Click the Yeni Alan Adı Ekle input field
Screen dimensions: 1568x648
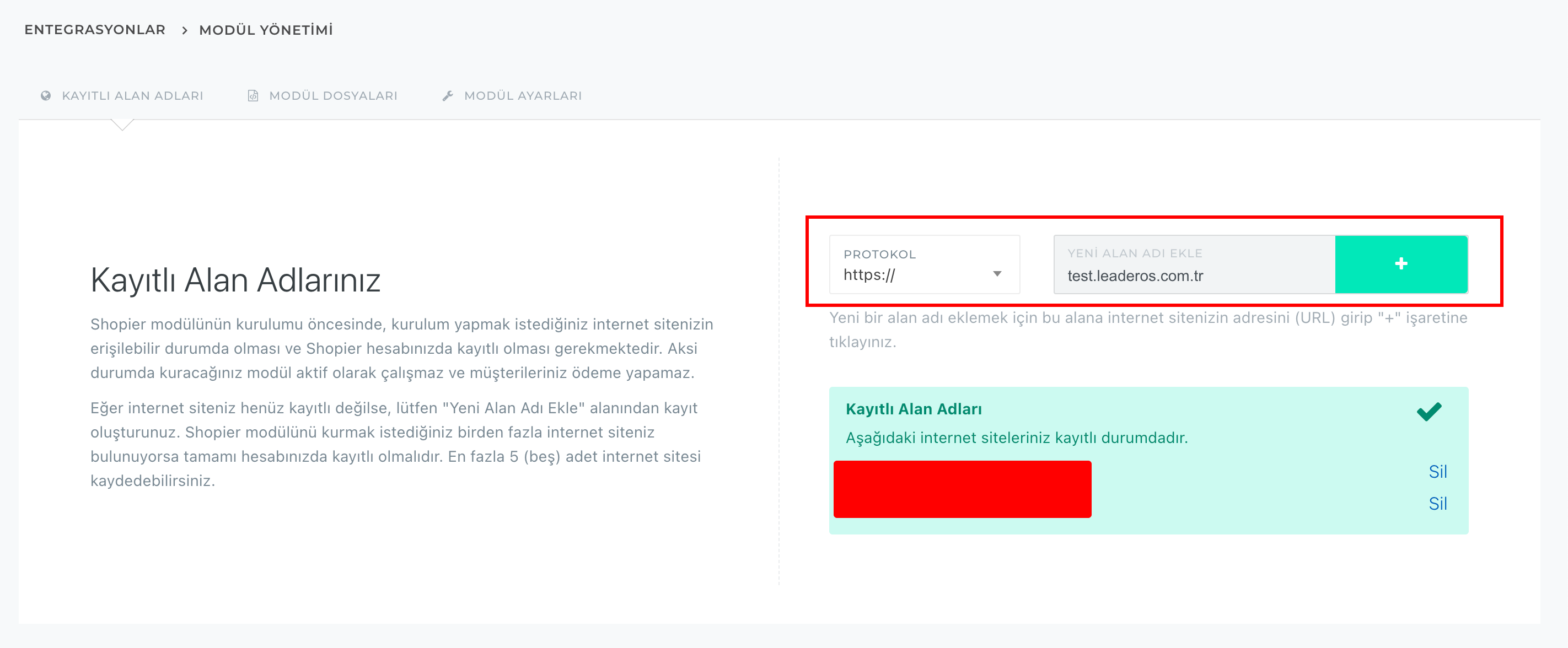pos(1193,275)
